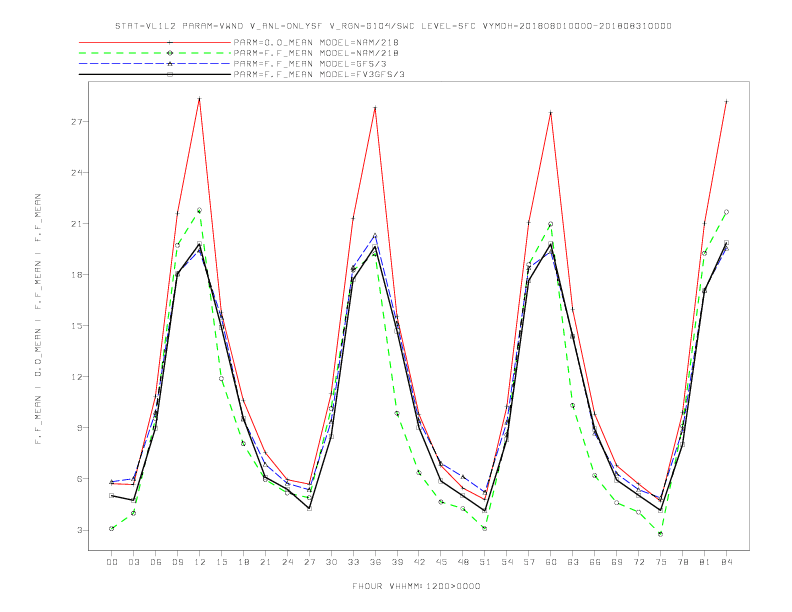792x612 pixels.
Task: Click x-axis tick label 12
Action: 200,562
